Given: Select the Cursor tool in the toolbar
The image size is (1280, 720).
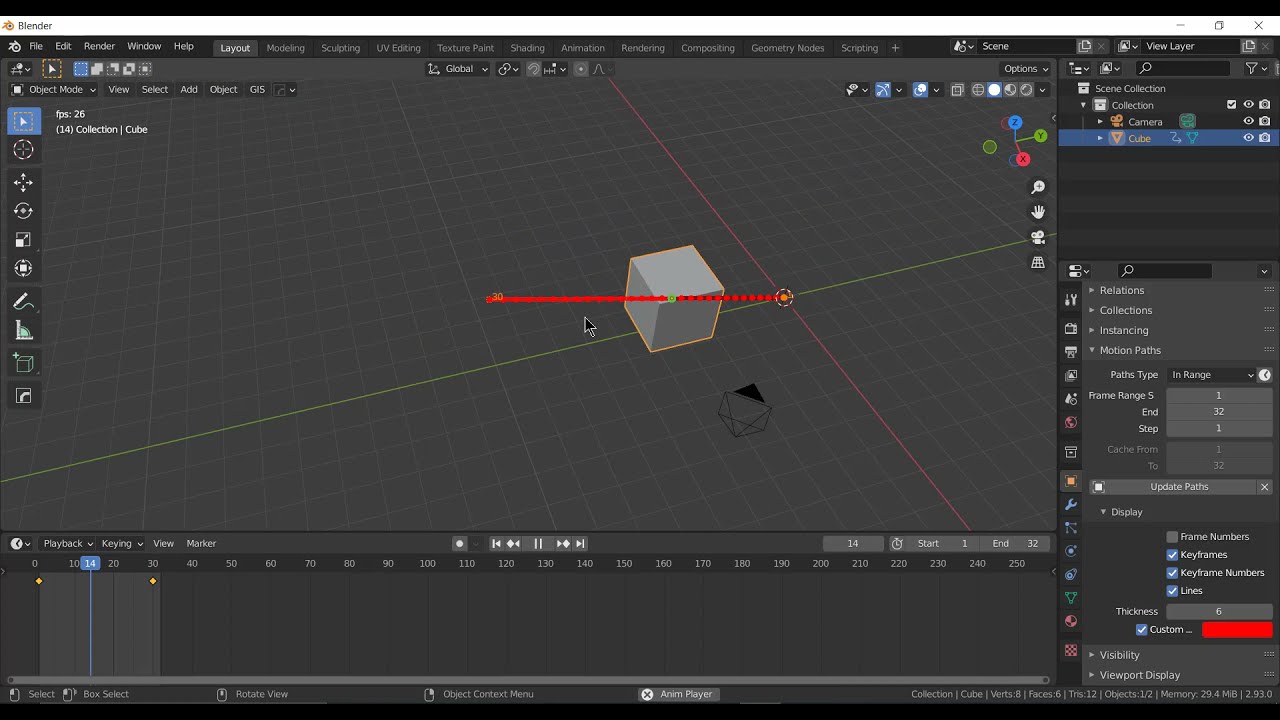Looking at the screenshot, I should tap(23, 150).
